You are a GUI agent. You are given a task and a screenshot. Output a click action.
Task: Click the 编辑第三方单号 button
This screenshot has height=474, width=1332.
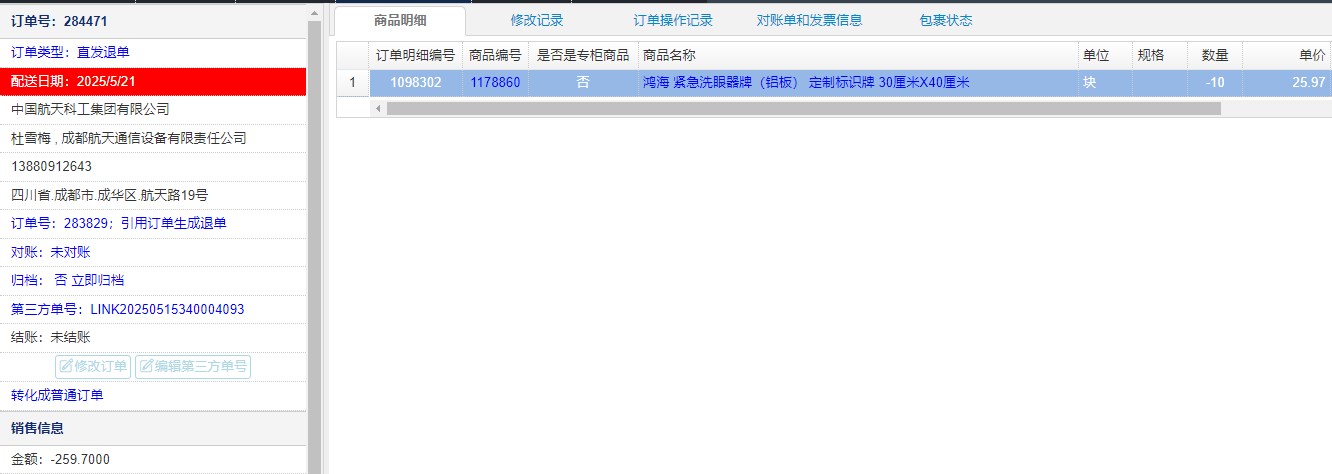point(193,367)
